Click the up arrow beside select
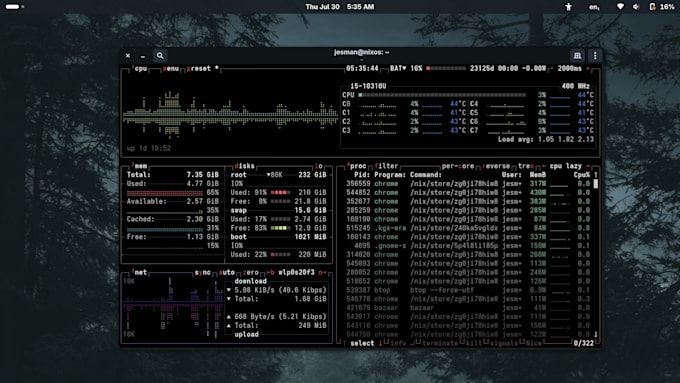Image resolution: width=680 pixels, height=383 pixels. [x=344, y=343]
